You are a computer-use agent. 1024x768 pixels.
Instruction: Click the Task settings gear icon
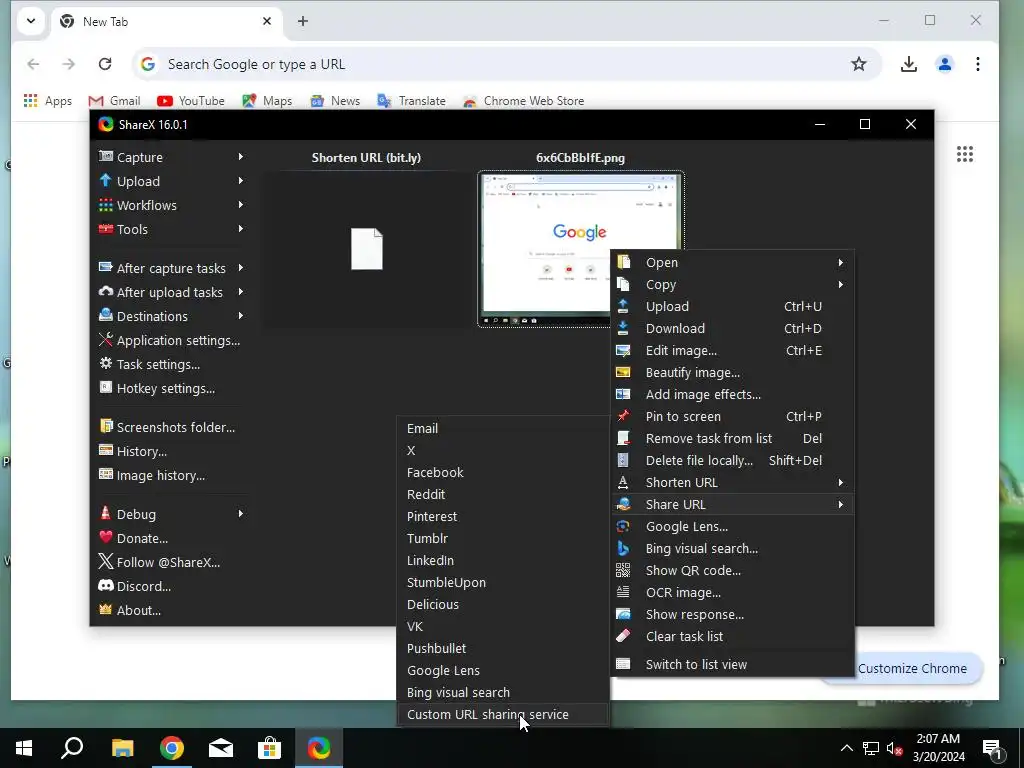tap(105, 364)
